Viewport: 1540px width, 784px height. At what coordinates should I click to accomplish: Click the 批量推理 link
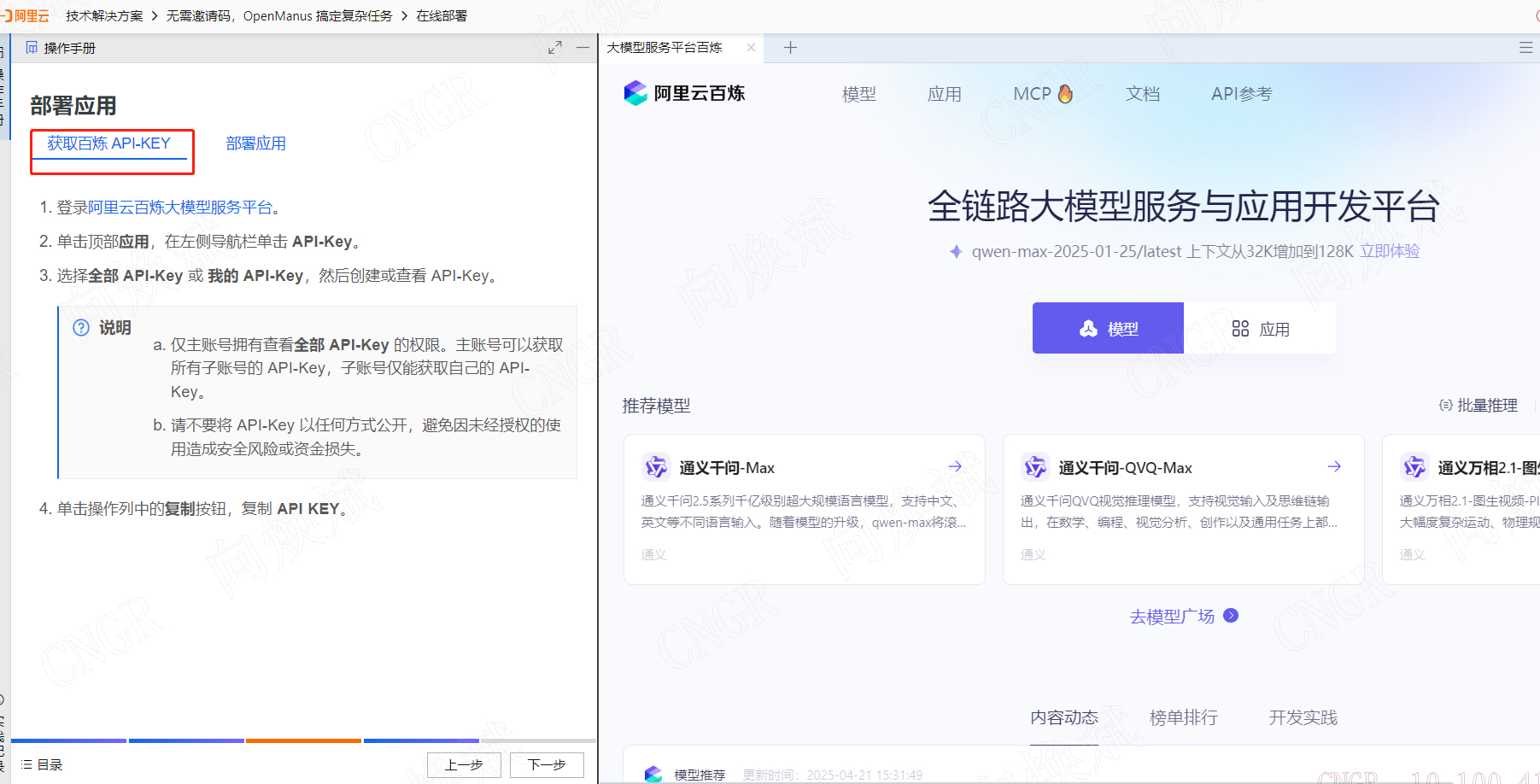(x=1479, y=406)
